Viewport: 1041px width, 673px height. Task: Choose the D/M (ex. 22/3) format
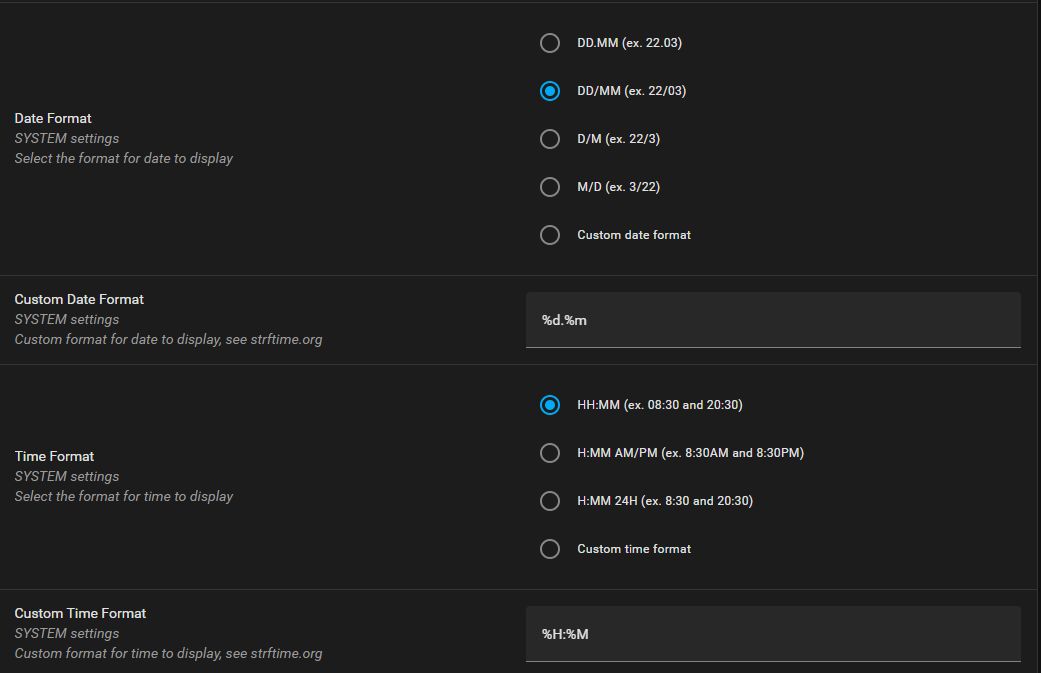click(x=549, y=139)
